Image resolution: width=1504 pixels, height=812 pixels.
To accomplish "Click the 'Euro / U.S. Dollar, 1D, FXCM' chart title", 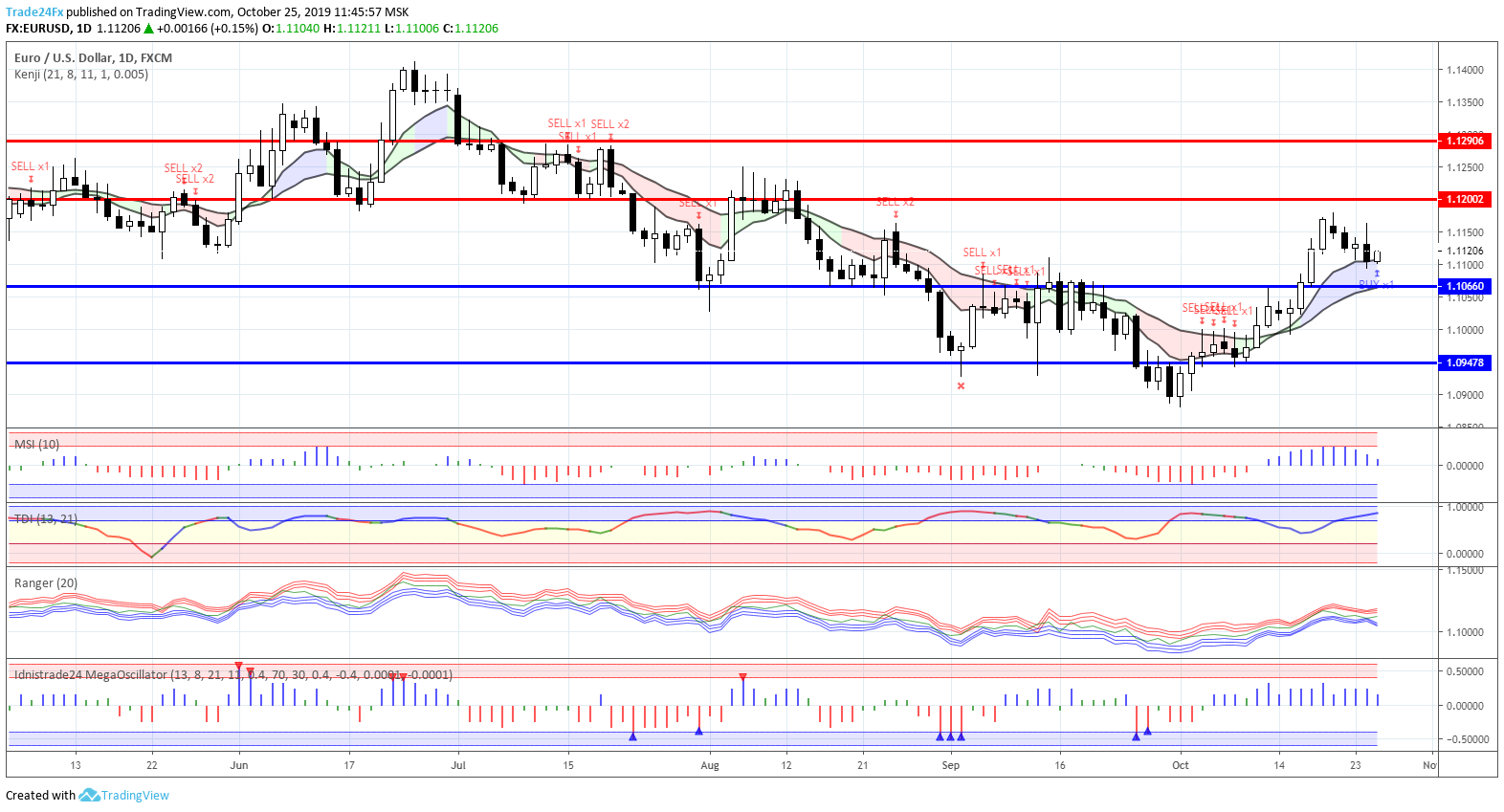I will point(93,57).
